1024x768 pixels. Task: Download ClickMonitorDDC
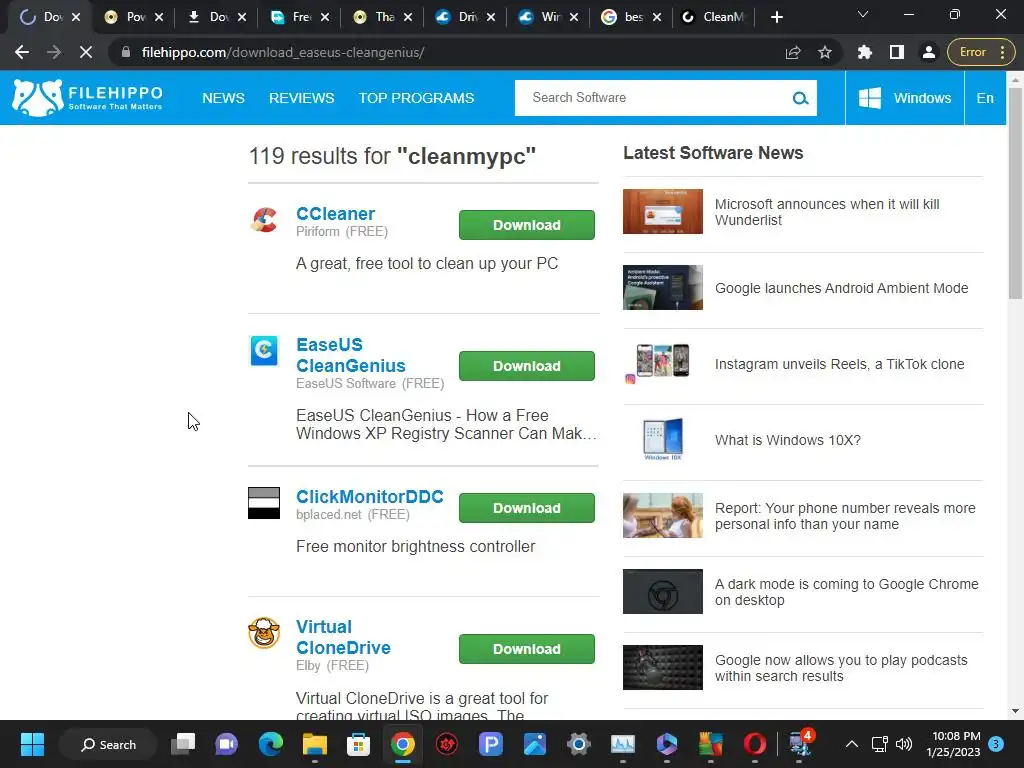526,507
